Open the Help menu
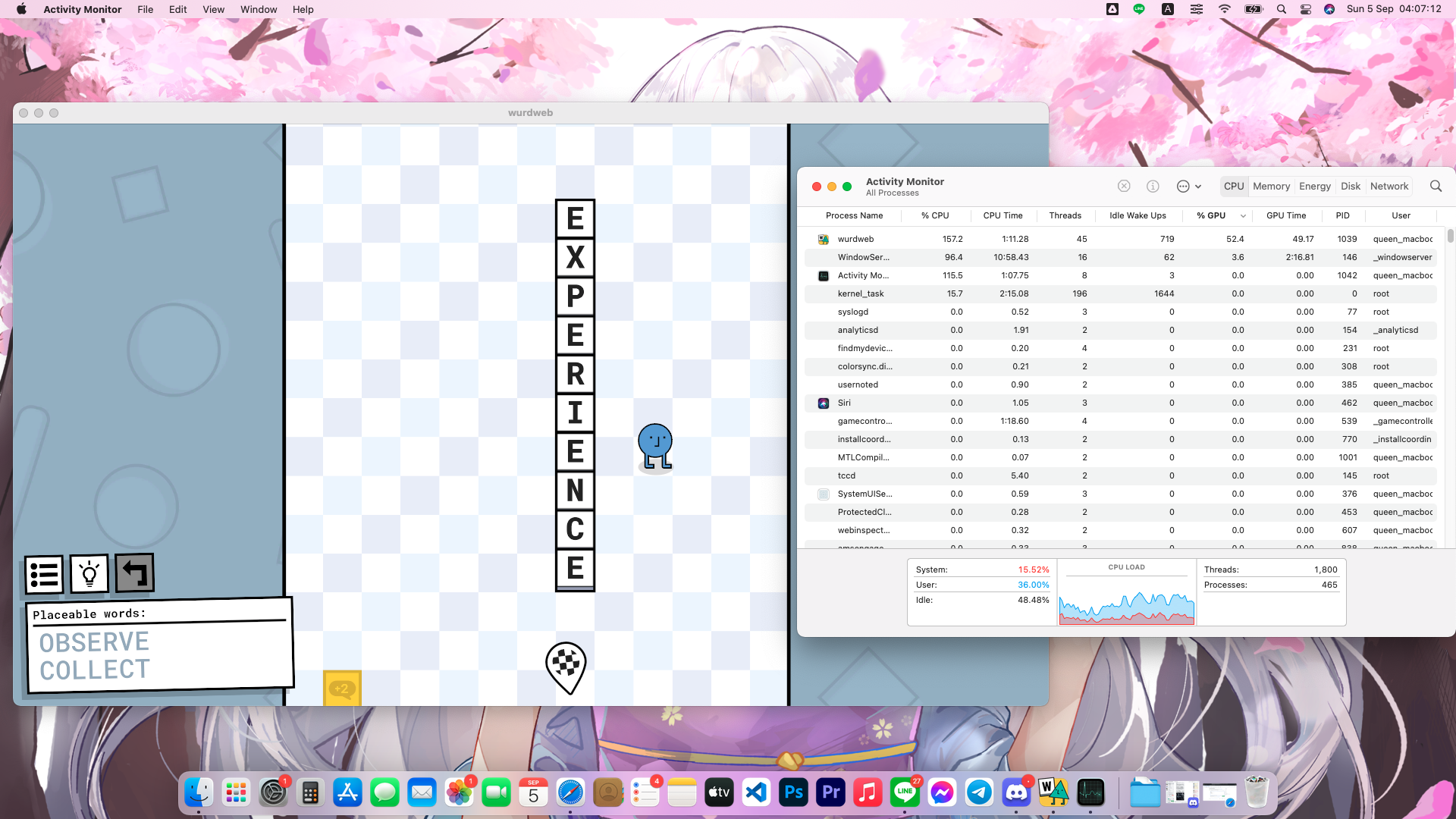Screen dimensions: 1456x819 (303, 9)
